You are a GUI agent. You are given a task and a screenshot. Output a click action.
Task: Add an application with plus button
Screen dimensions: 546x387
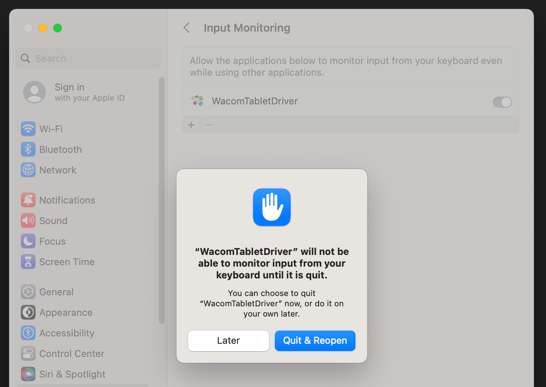[191, 125]
